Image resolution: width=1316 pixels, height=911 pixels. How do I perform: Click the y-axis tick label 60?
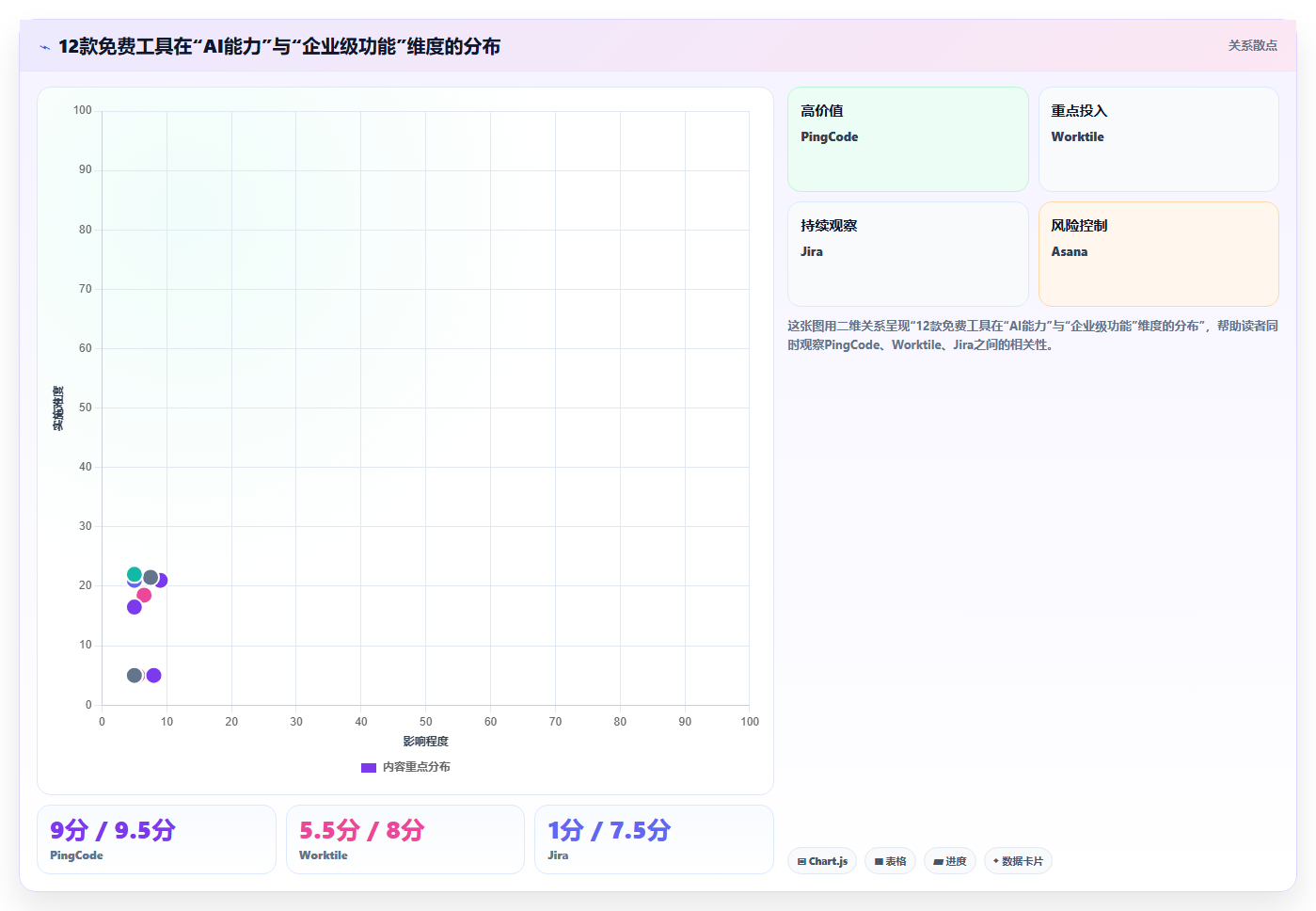coord(86,348)
